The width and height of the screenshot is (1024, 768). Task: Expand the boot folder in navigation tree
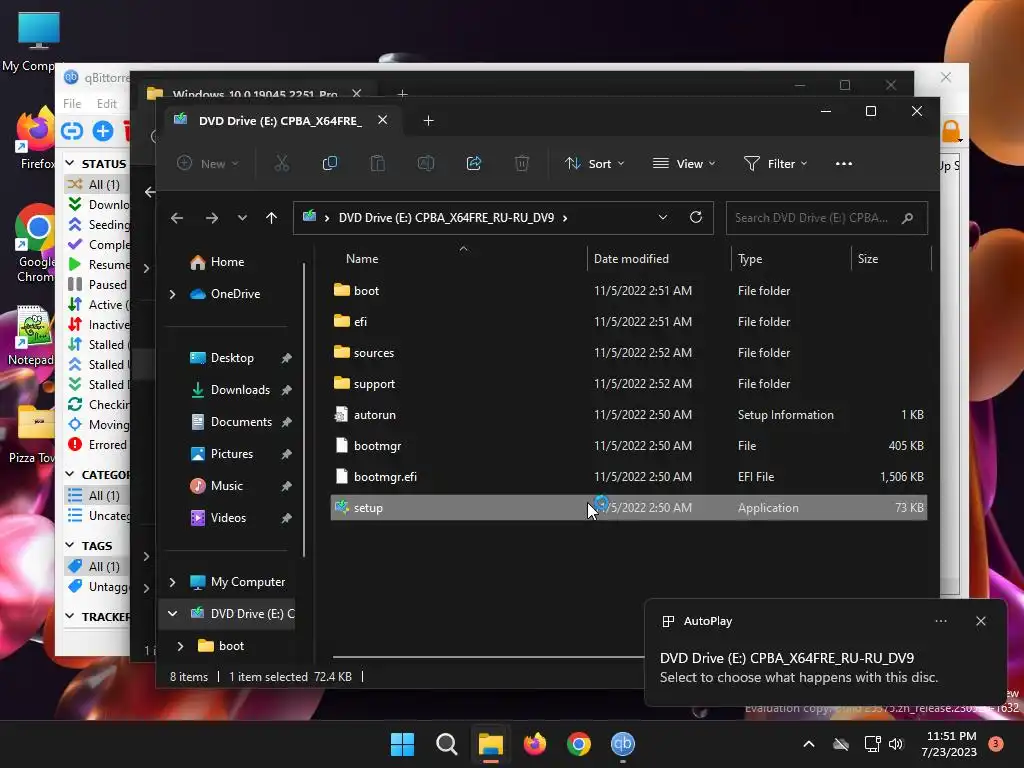coord(181,646)
